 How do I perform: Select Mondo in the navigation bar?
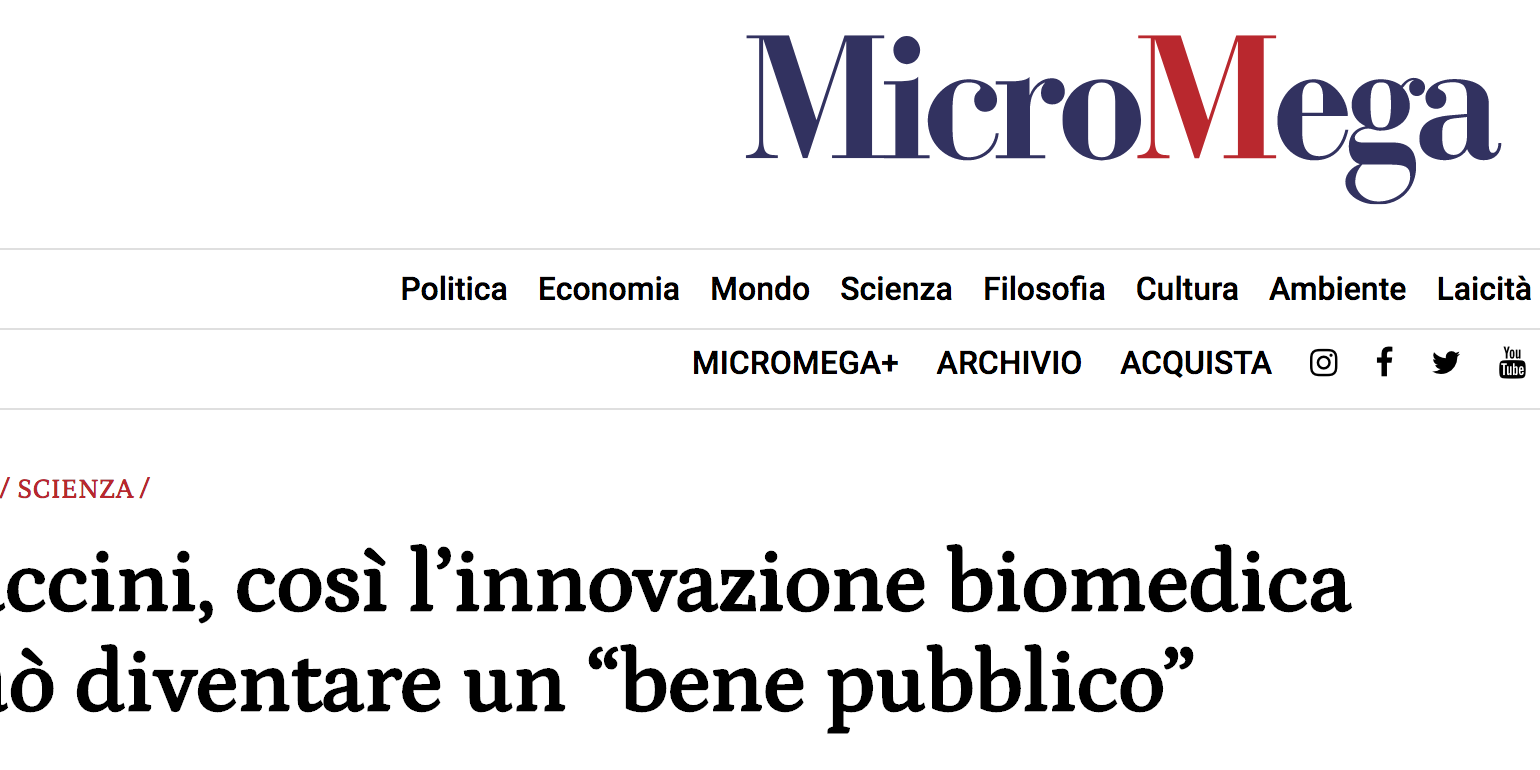(760, 289)
